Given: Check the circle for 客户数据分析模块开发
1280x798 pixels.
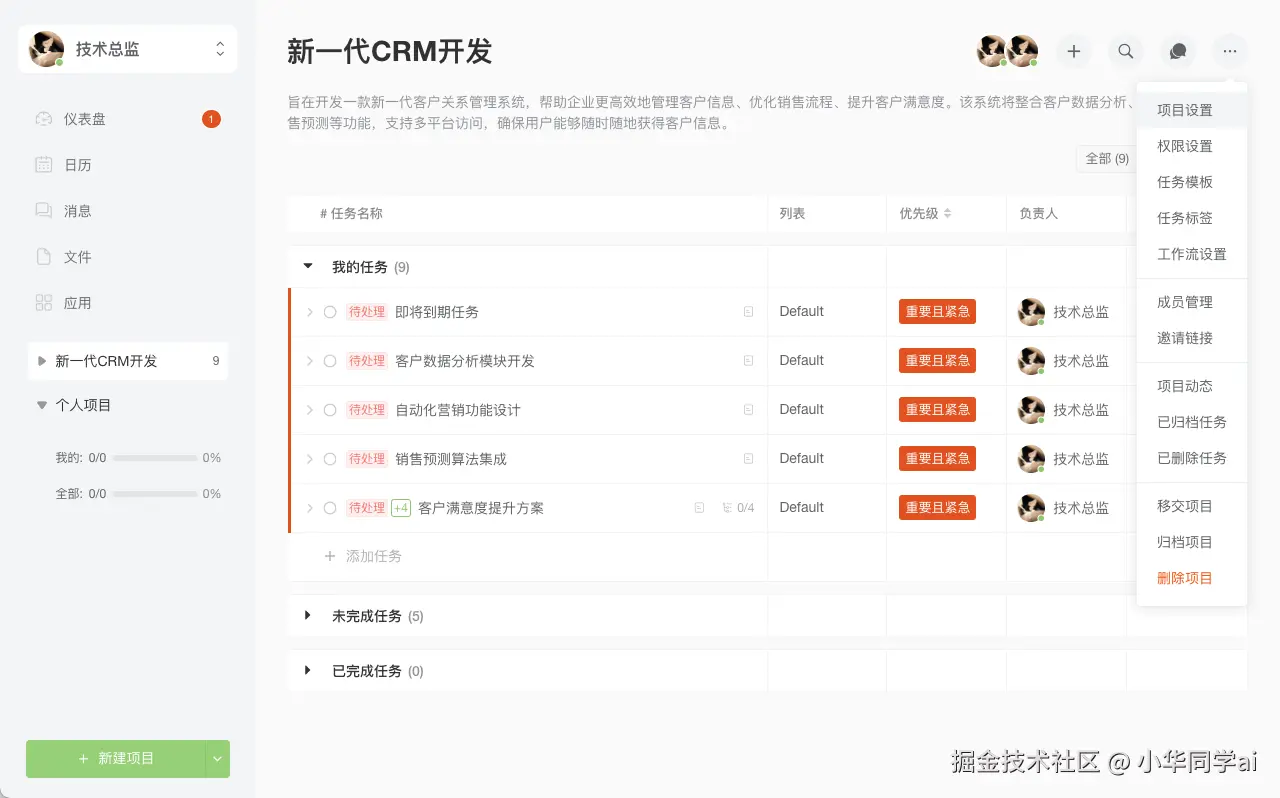Looking at the screenshot, I should click(x=330, y=361).
